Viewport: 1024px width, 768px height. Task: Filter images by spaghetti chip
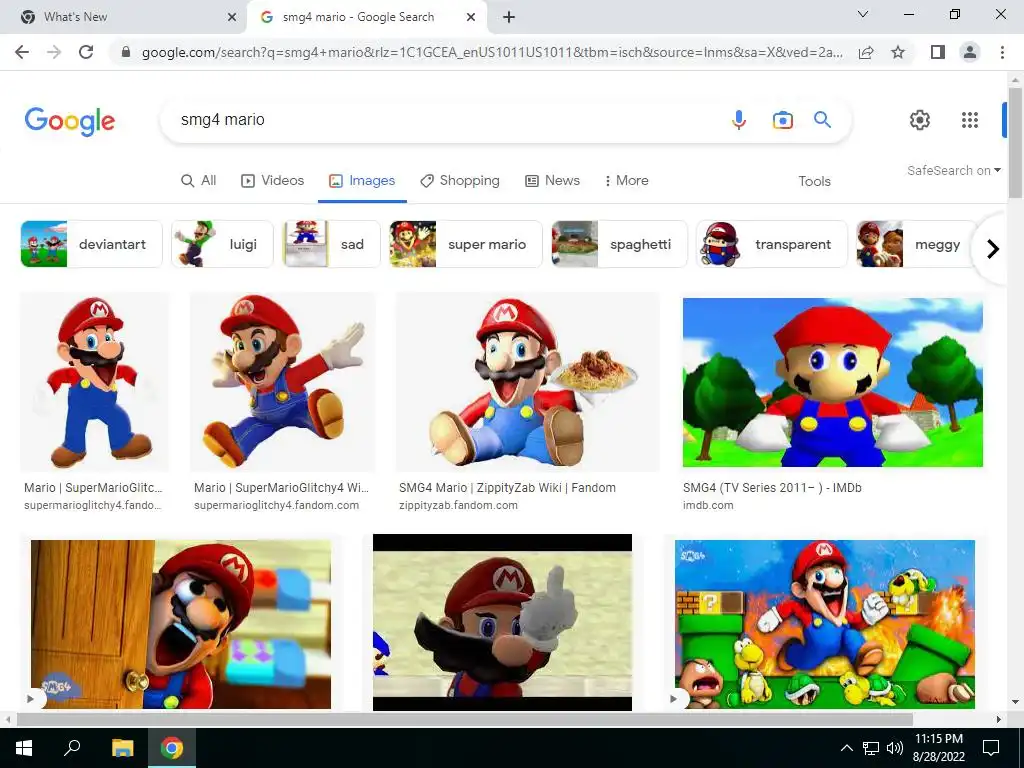(619, 244)
